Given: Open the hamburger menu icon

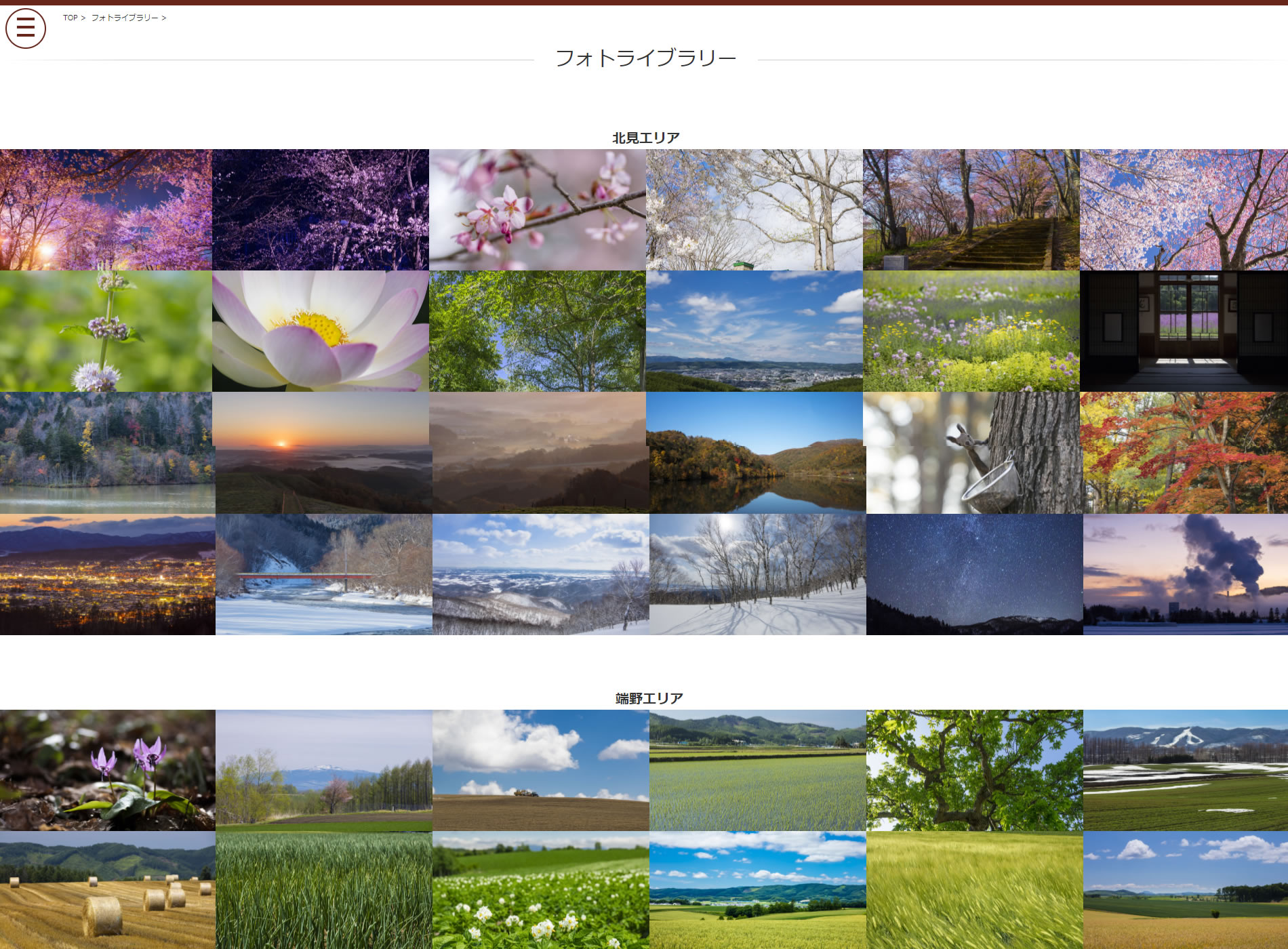Looking at the screenshot, I should click(x=26, y=28).
